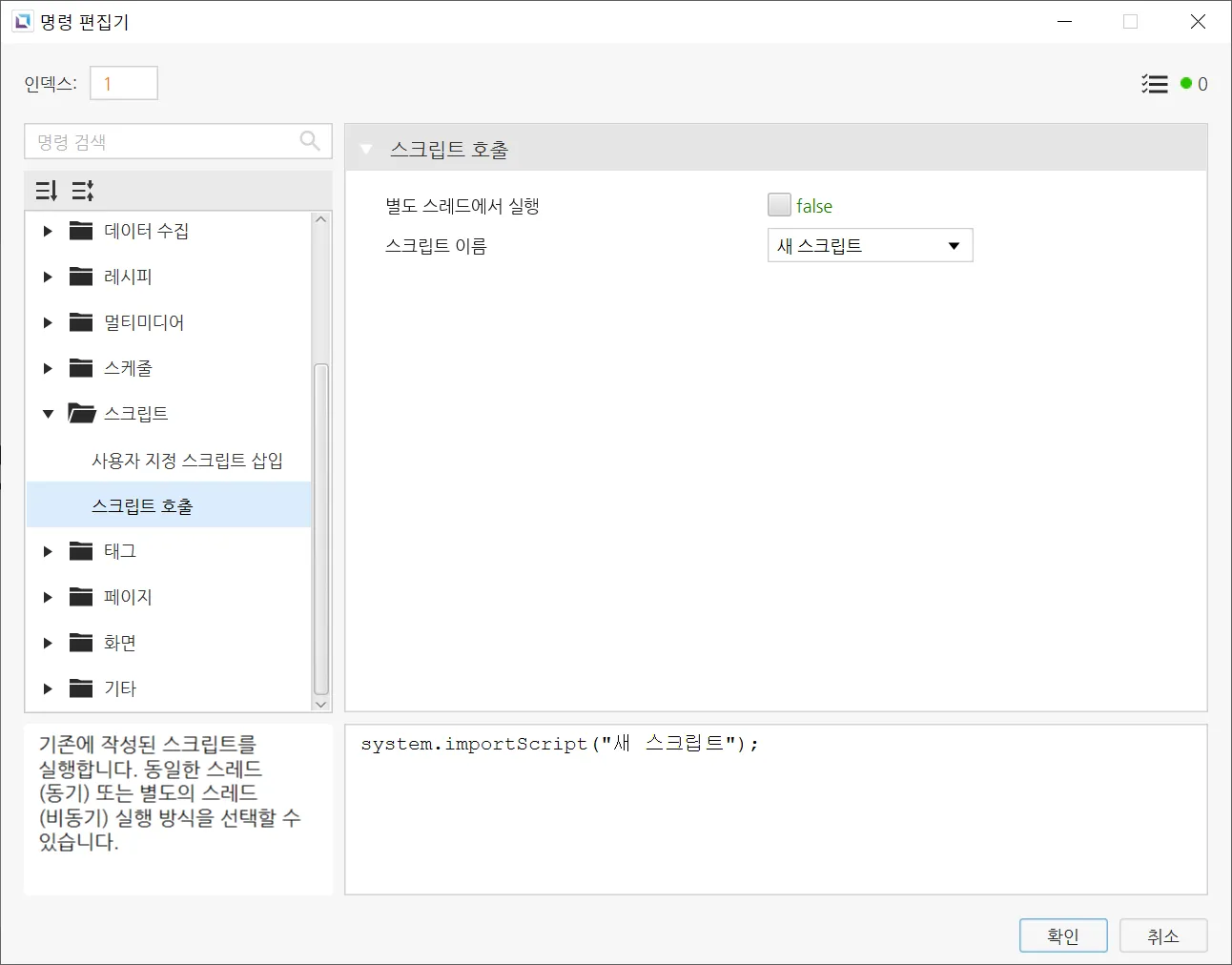Click the search magnifier icon
The width and height of the screenshot is (1232, 965).
click(x=310, y=141)
